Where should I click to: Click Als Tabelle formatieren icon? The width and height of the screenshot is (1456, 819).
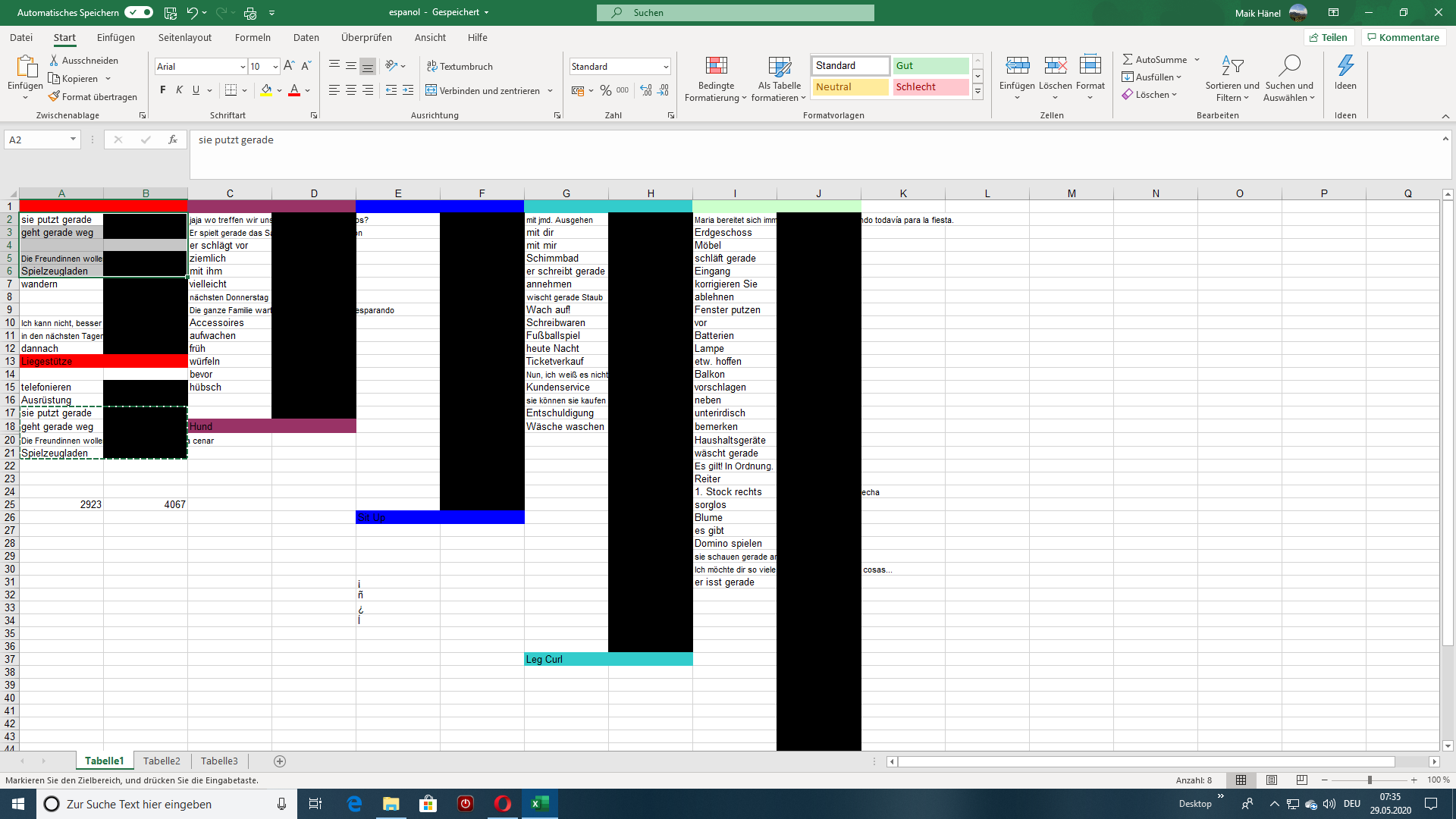779,67
